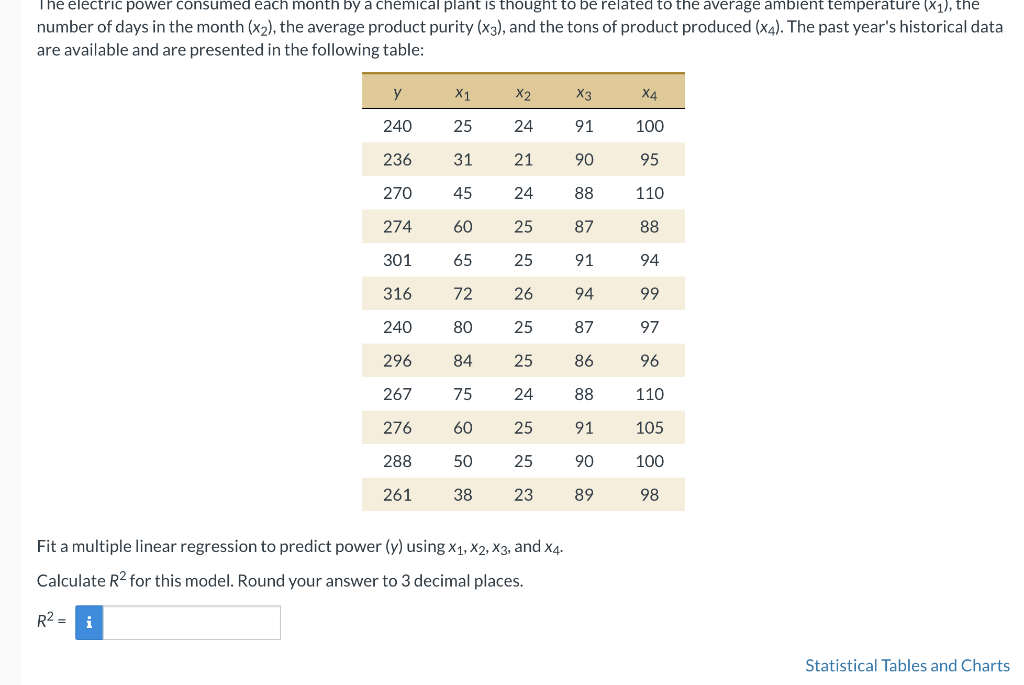Click the table cell containing 240
Image resolution: width=1024 pixels, height=685 pixels.
(x=397, y=126)
